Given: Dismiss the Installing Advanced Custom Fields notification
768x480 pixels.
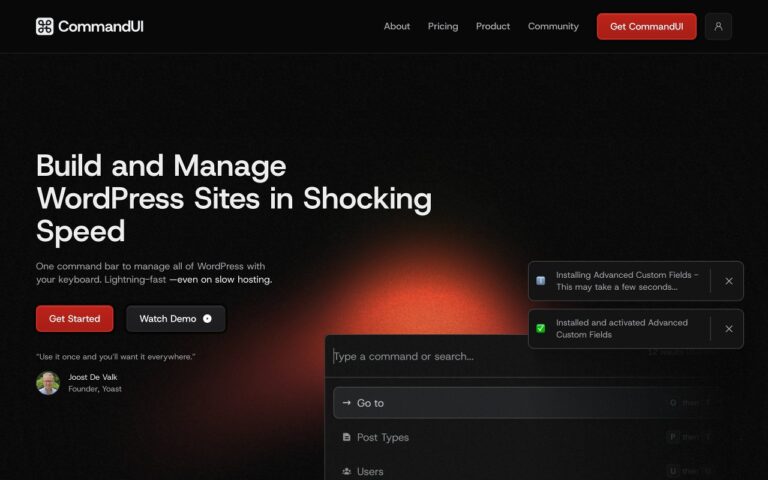Looking at the screenshot, I should pyautogui.click(x=729, y=281).
